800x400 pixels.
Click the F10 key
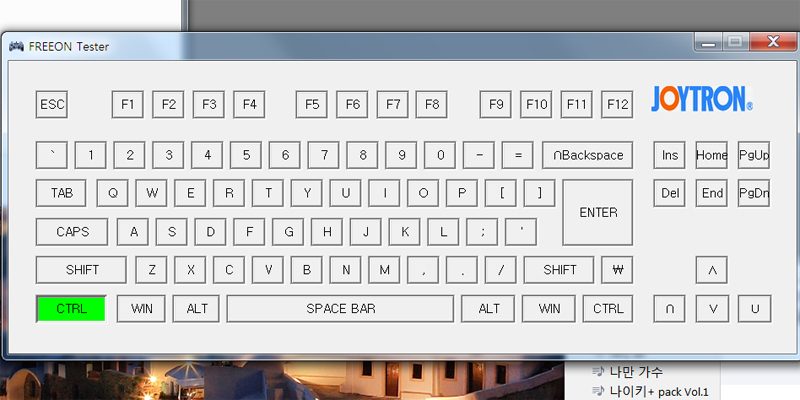pos(536,105)
